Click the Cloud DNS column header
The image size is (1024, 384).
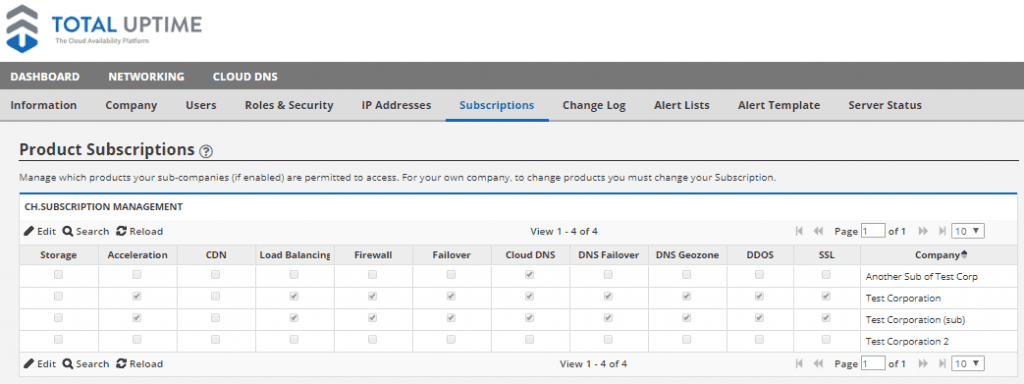click(x=530, y=255)
